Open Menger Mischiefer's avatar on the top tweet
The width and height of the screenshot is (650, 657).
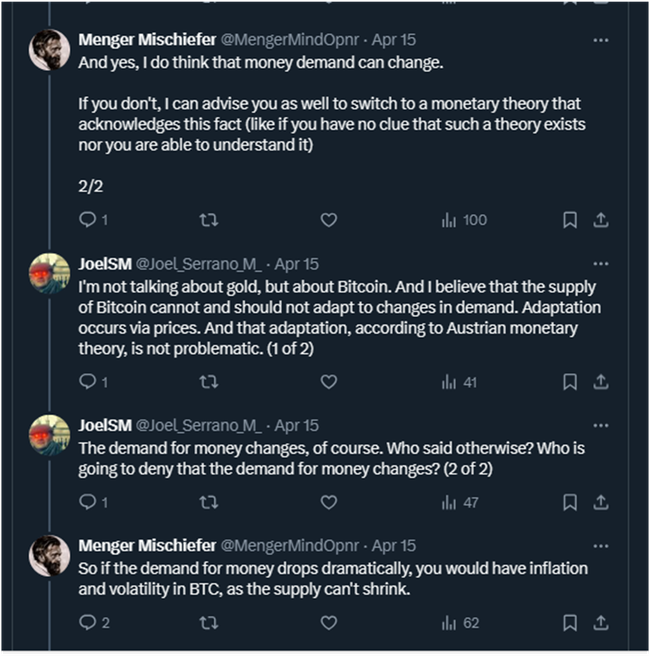point(49,50)
